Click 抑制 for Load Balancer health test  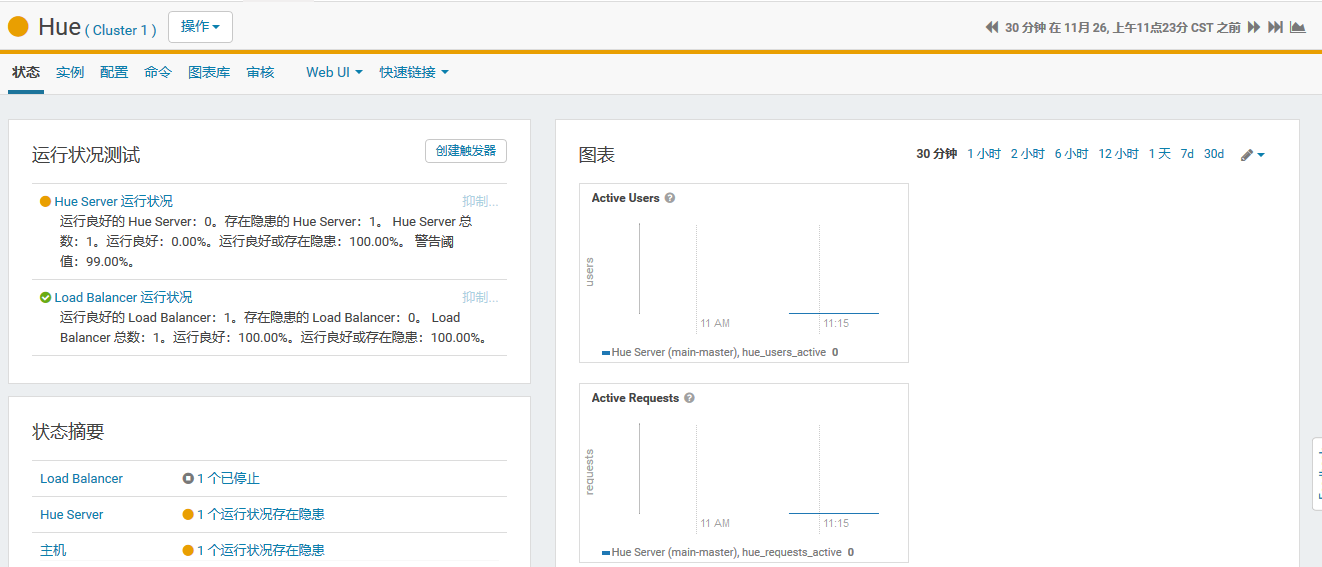(480, 297)
